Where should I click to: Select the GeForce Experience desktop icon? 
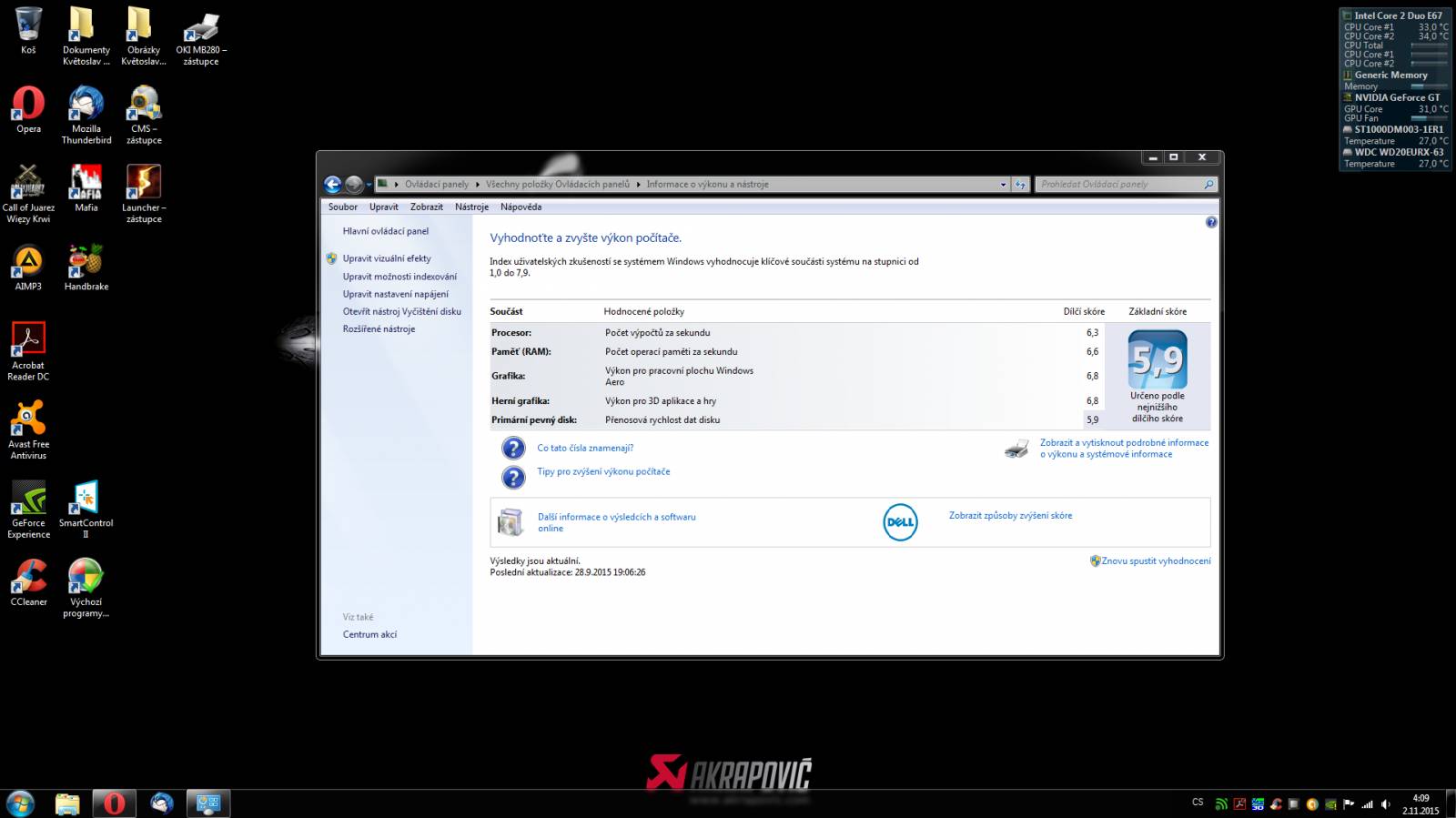click(x=28, y=510)
